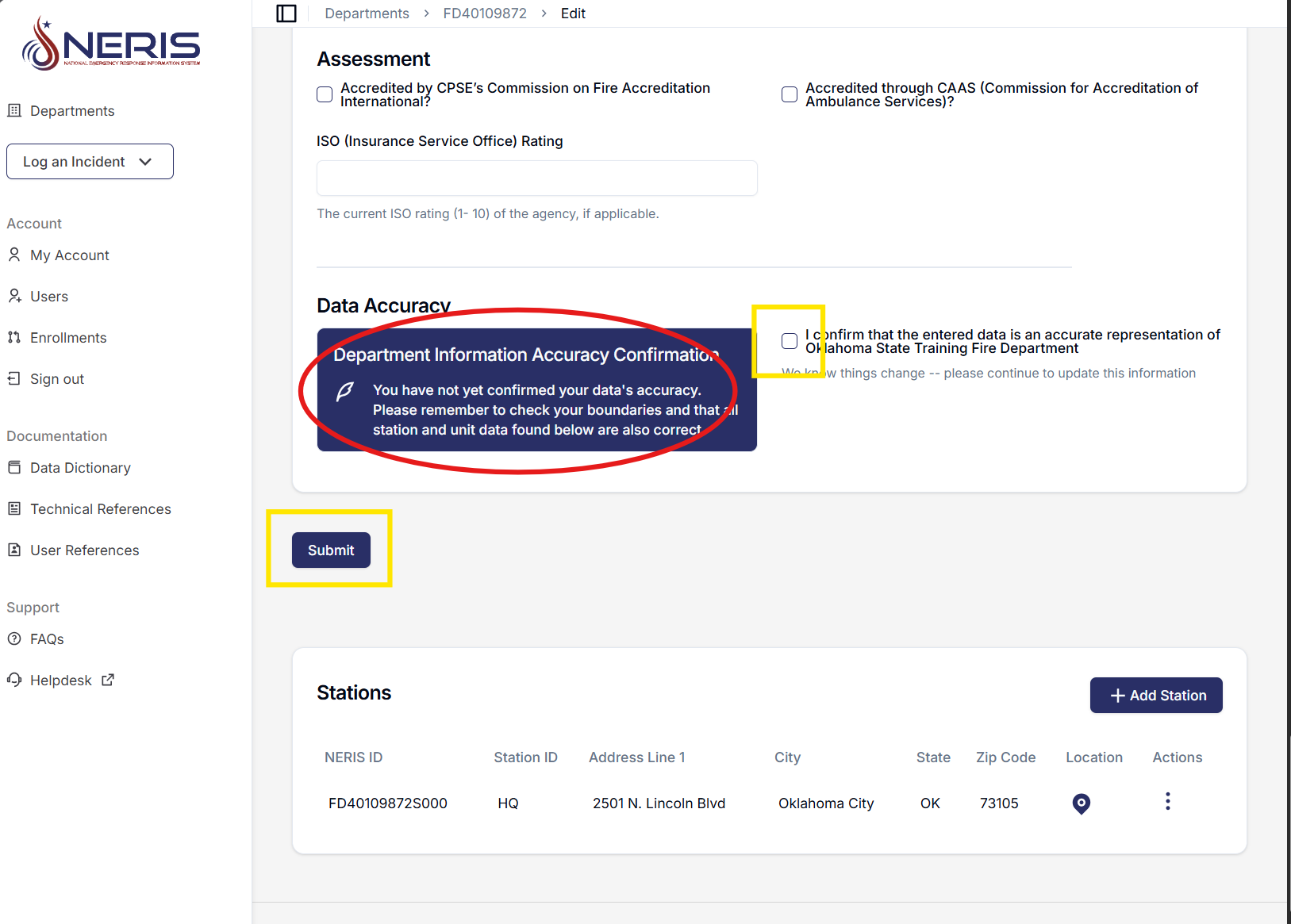Screen dimensions: 1291x924
Task: Click the Departments building icon
Action: point(14,111)
